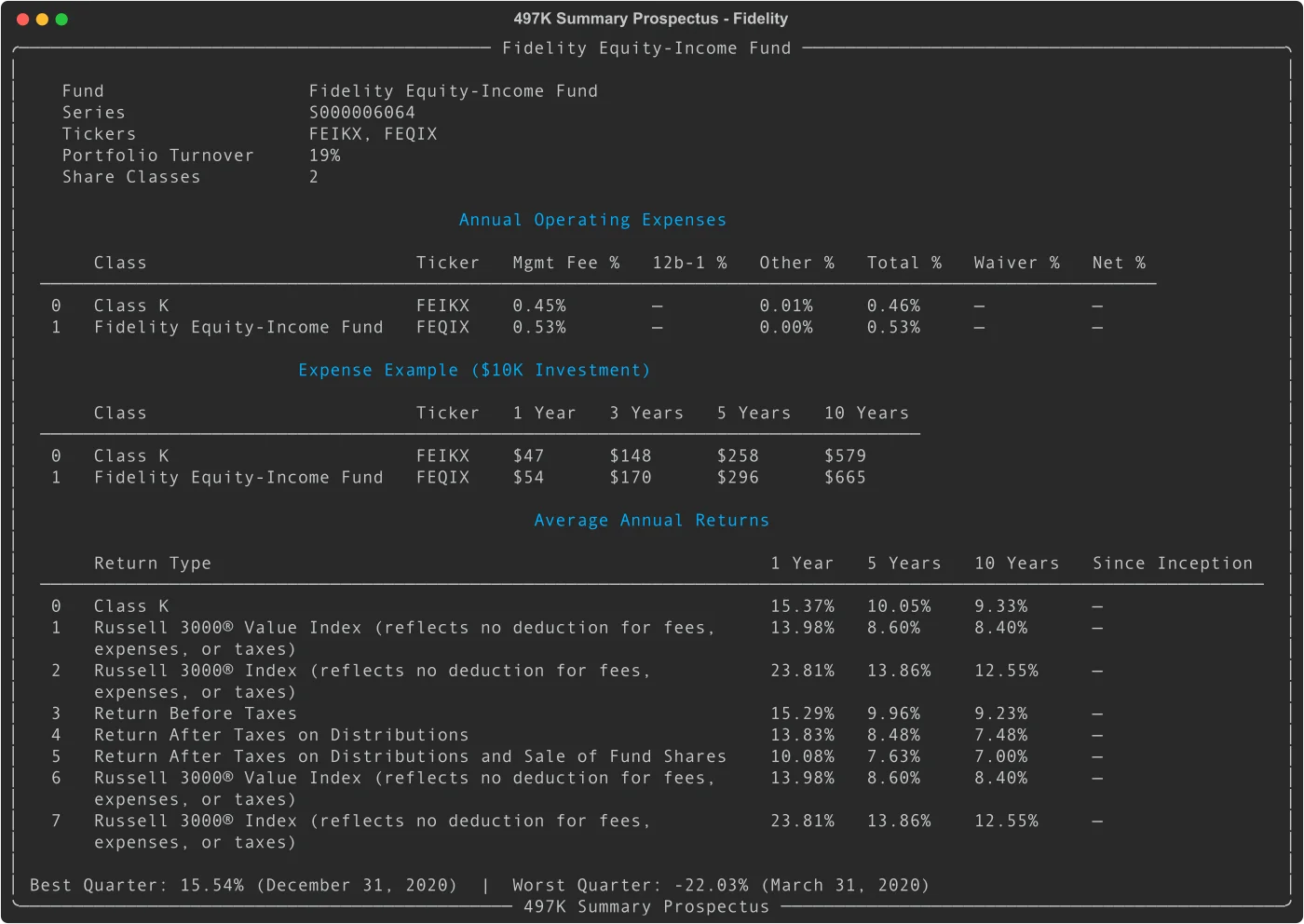Click 'Best Quarter: 15.54%' status text

click(137, 885)
